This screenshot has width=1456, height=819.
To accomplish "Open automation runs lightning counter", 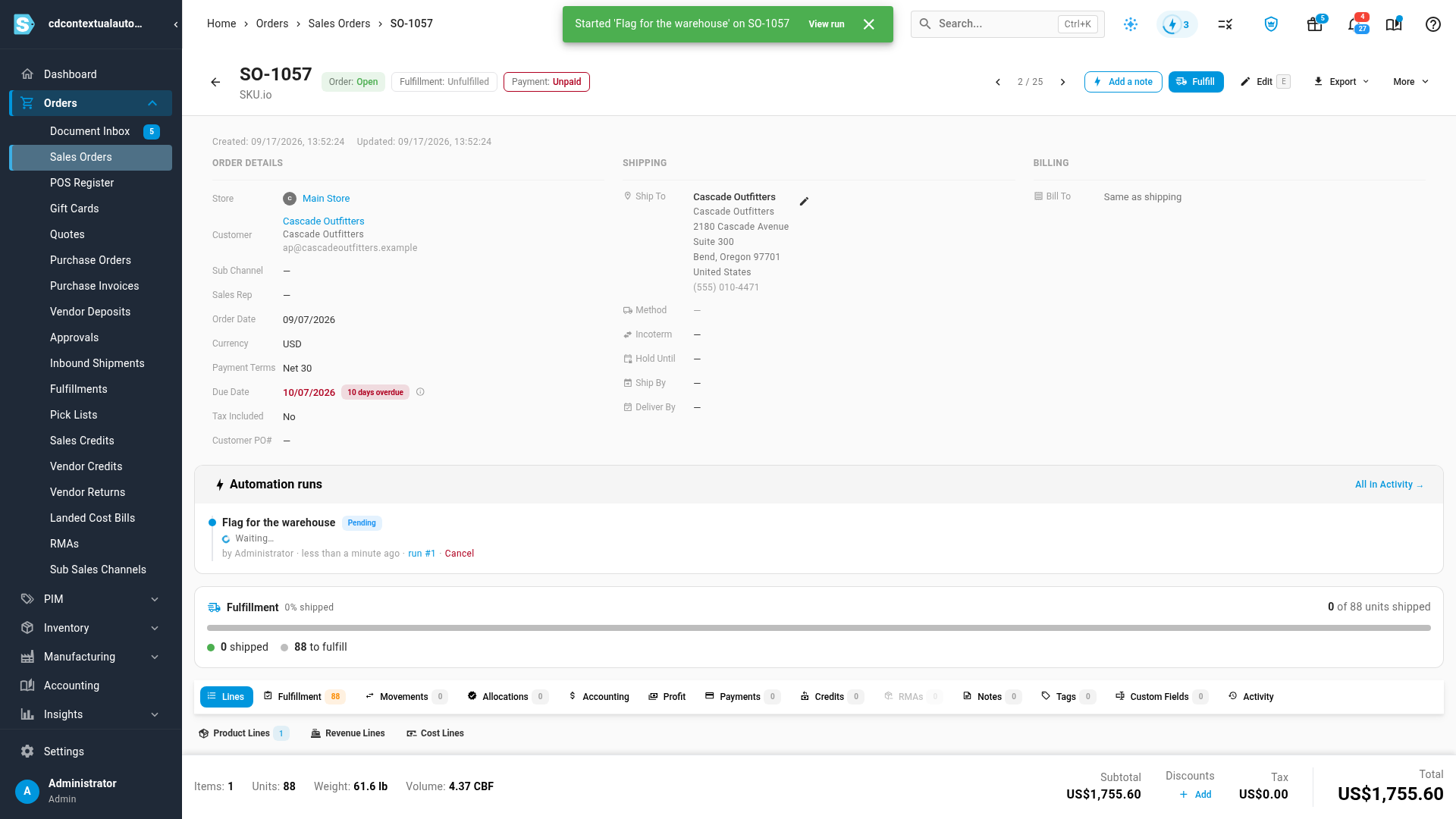I will point(1177,24).
